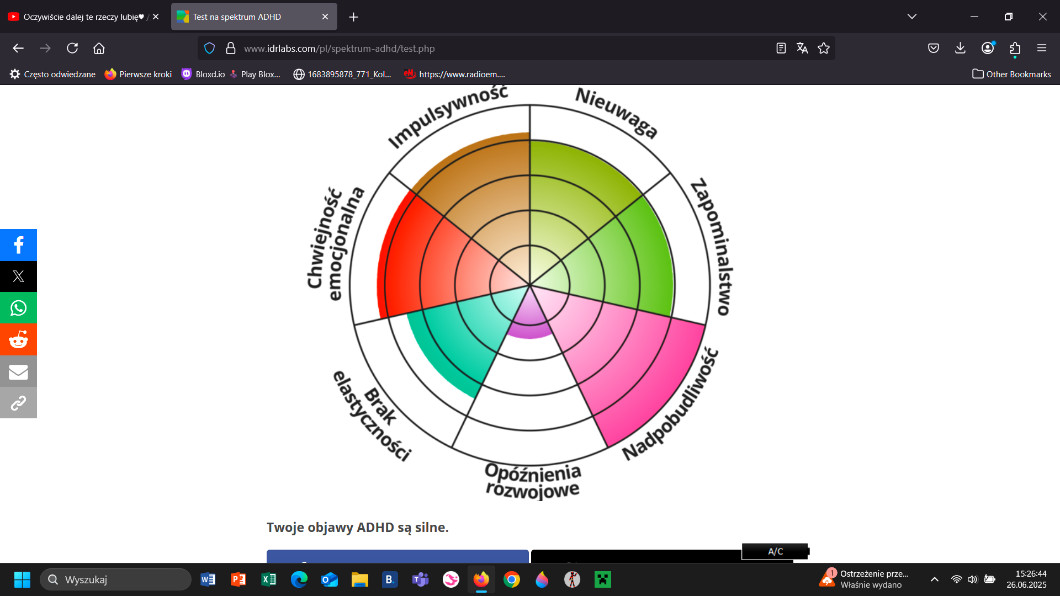Share the page via WhatsApp
Viewport: 1060px width, 596px height.
tap(18, 308)
